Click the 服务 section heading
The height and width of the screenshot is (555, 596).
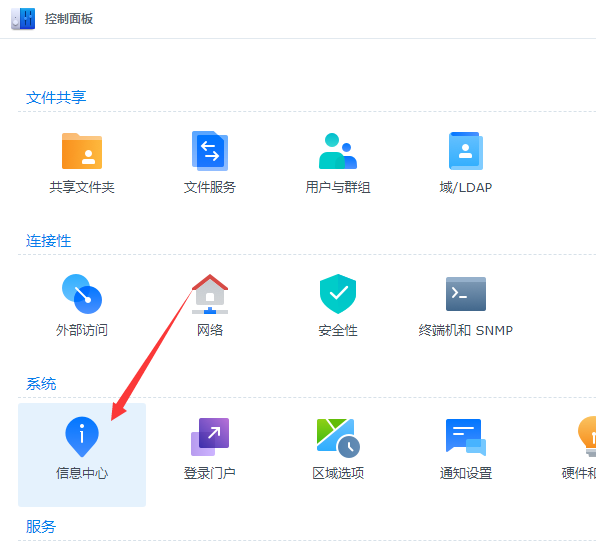tap(41, 526)
